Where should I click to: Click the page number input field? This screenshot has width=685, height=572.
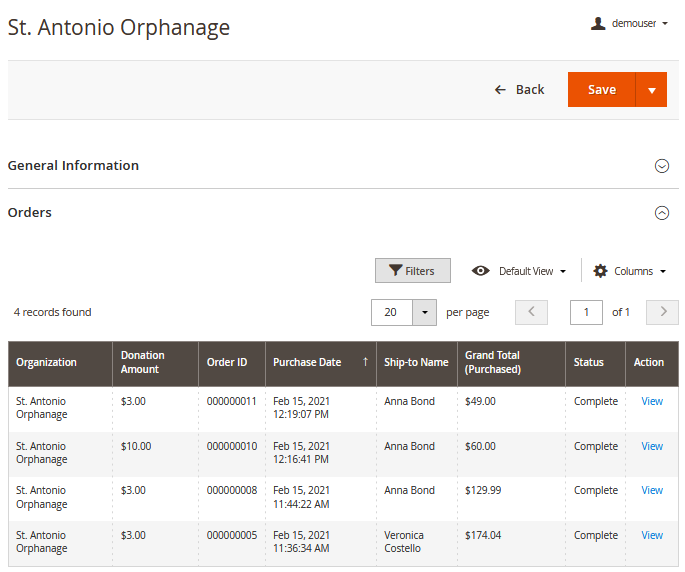point(586,312)
